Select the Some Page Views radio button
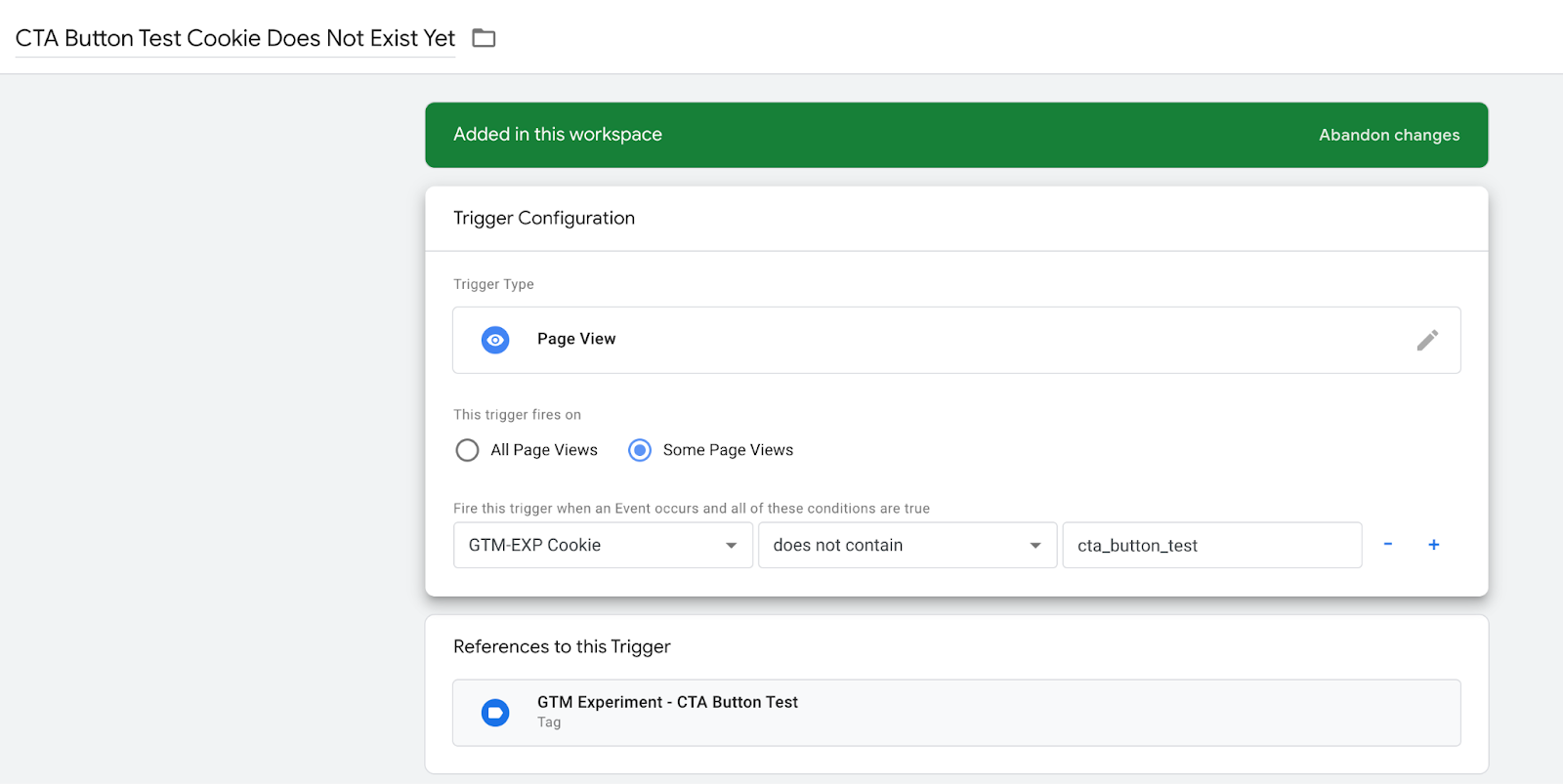Screen dimensions: 1563x784 click(640, 450)
